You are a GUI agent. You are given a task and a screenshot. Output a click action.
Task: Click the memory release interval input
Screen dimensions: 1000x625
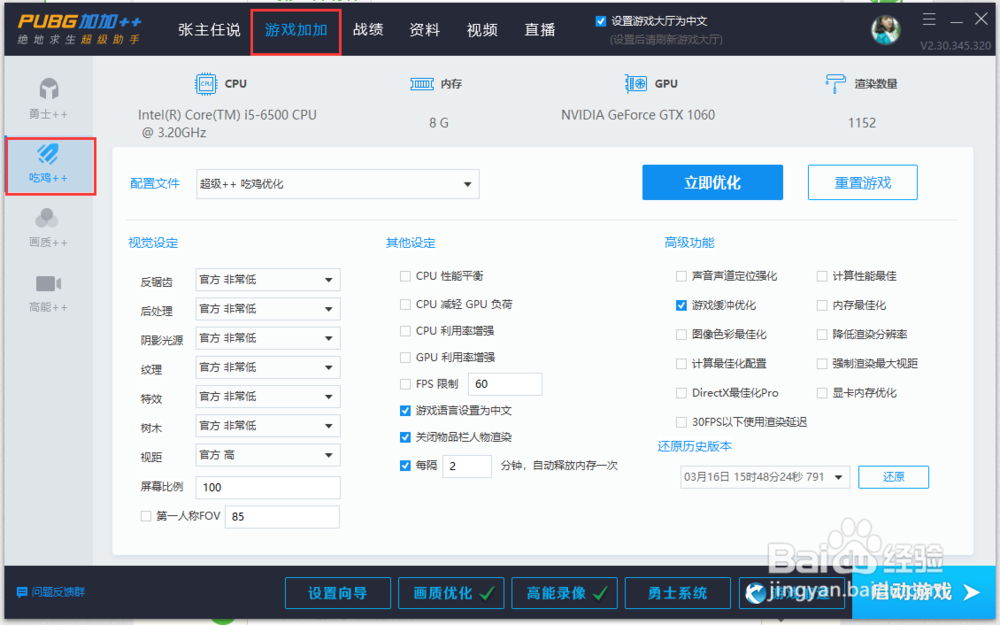(466, 466)
